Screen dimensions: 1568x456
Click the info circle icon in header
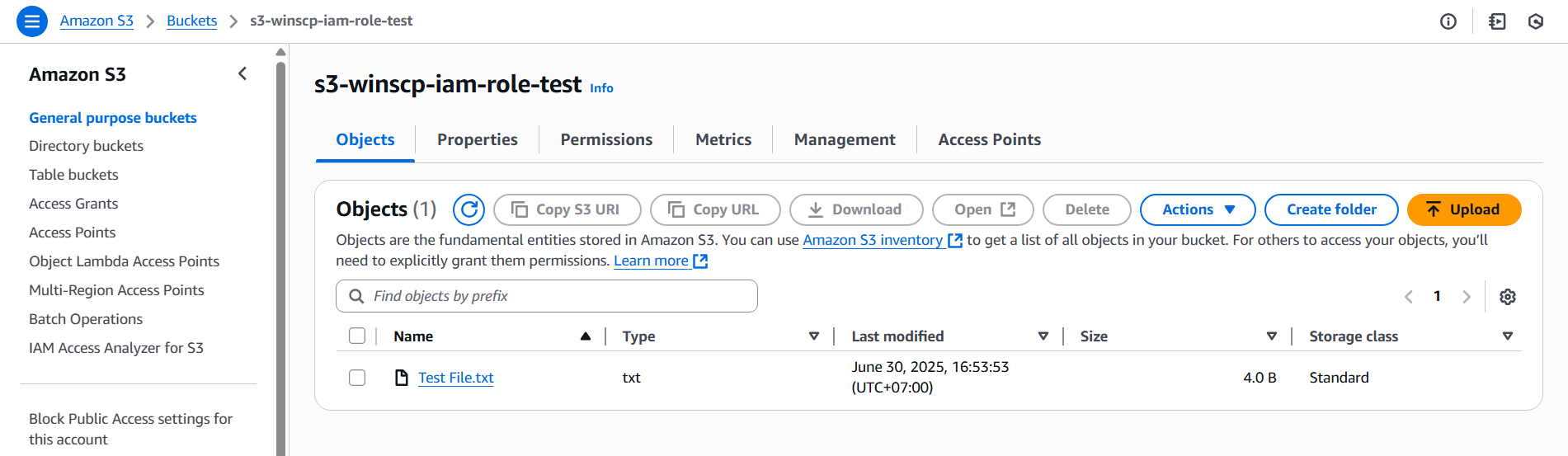point(1448,21)
